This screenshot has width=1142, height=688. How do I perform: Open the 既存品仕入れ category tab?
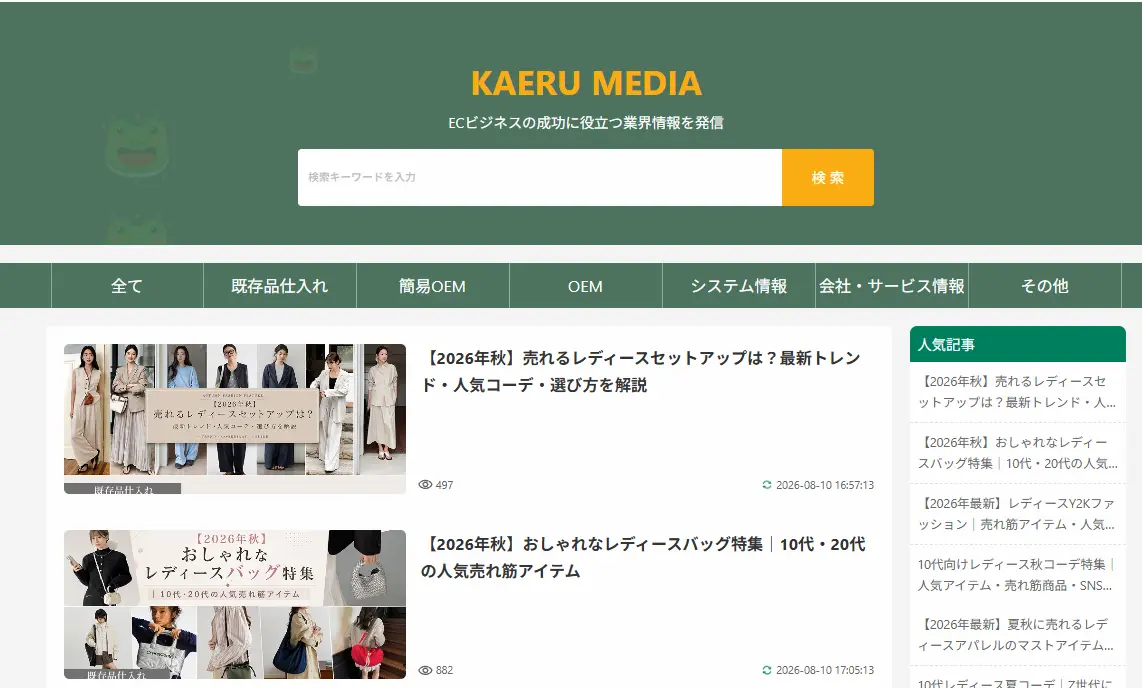[280, 285]
